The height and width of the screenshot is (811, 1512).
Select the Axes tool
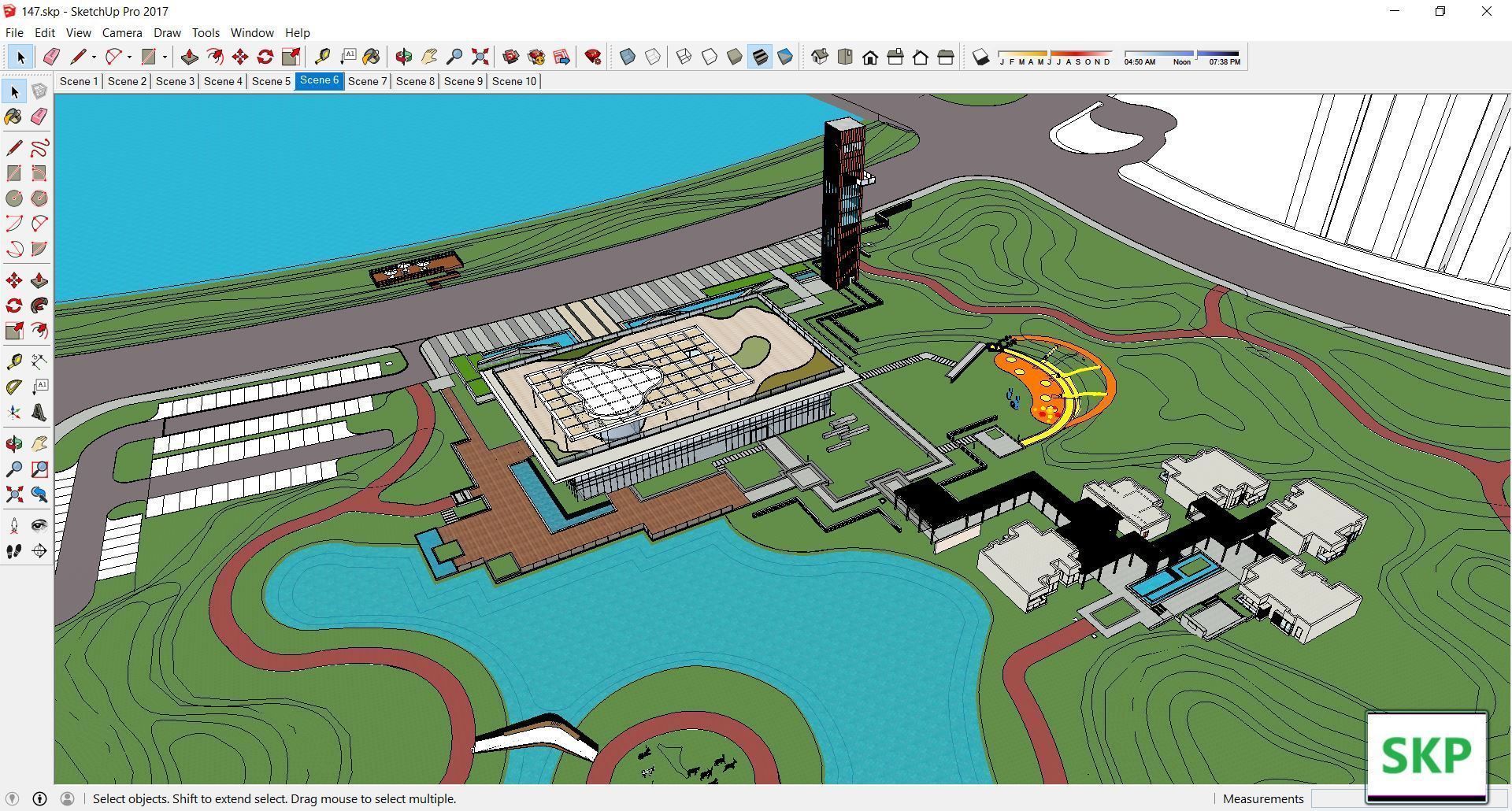[x=14, y=413]
